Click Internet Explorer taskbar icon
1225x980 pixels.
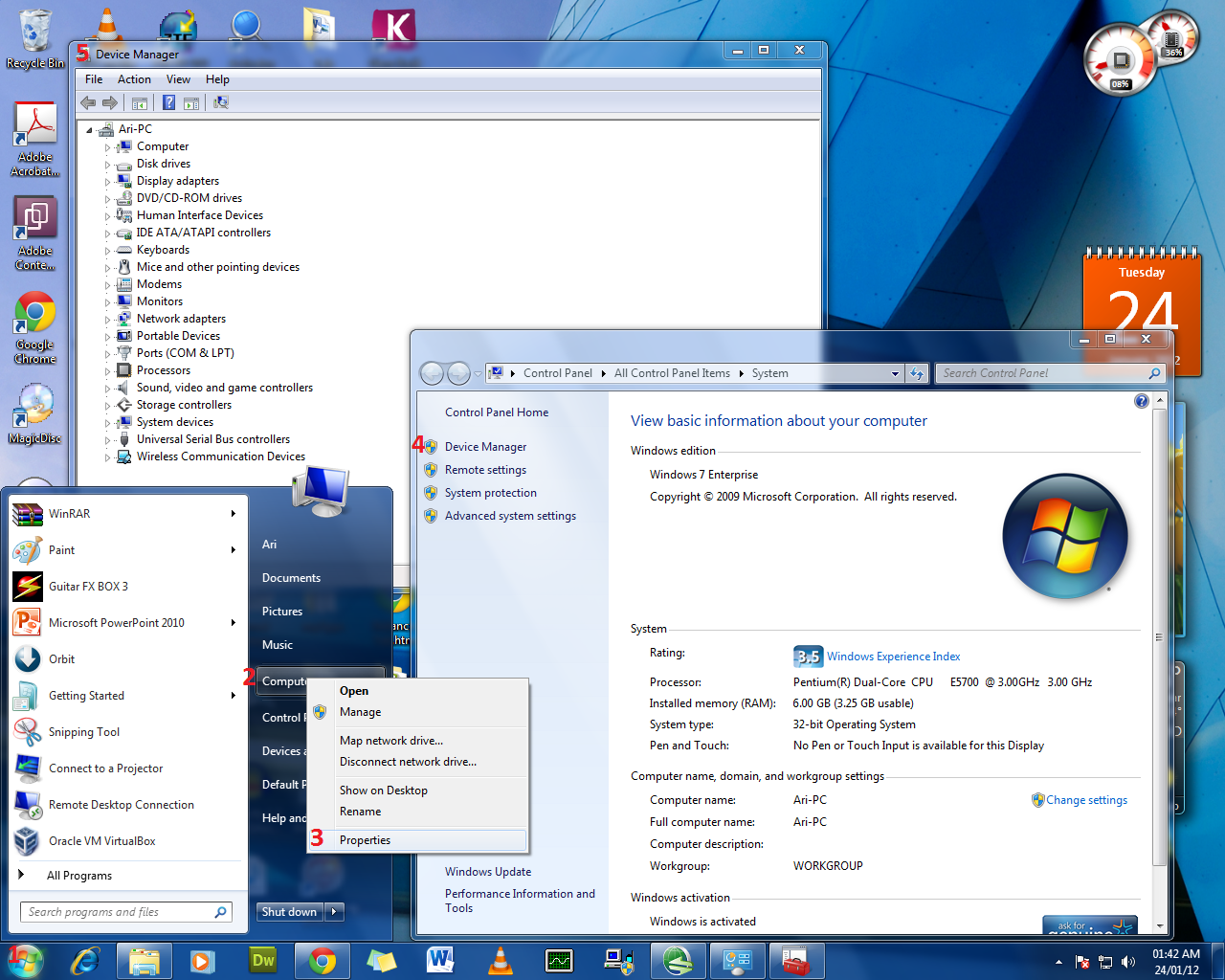[x=86, y=960]
